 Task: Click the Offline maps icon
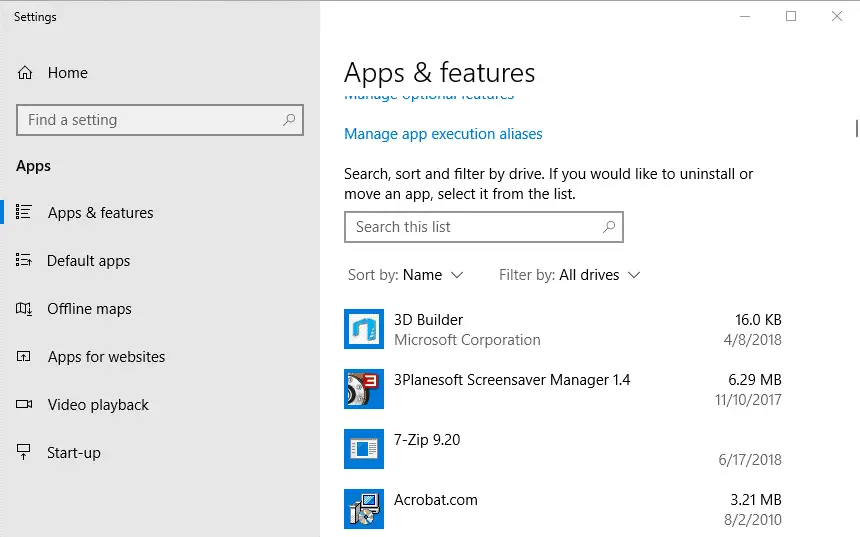tap(24, 308)
